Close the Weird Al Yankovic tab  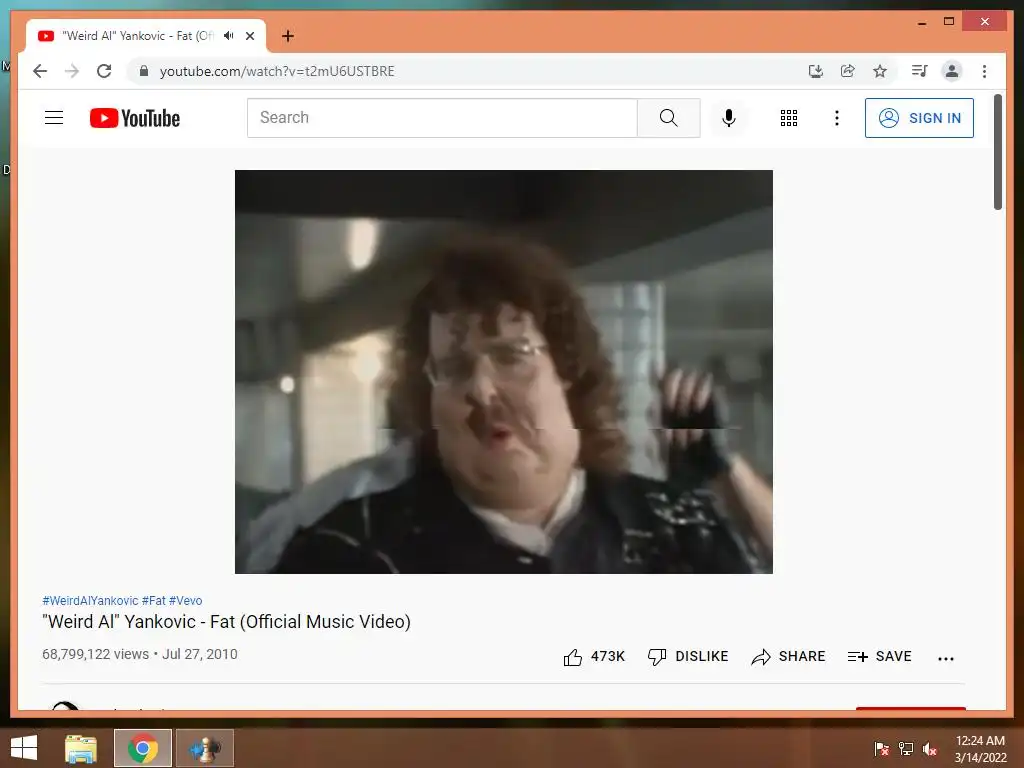pos(250,36)
